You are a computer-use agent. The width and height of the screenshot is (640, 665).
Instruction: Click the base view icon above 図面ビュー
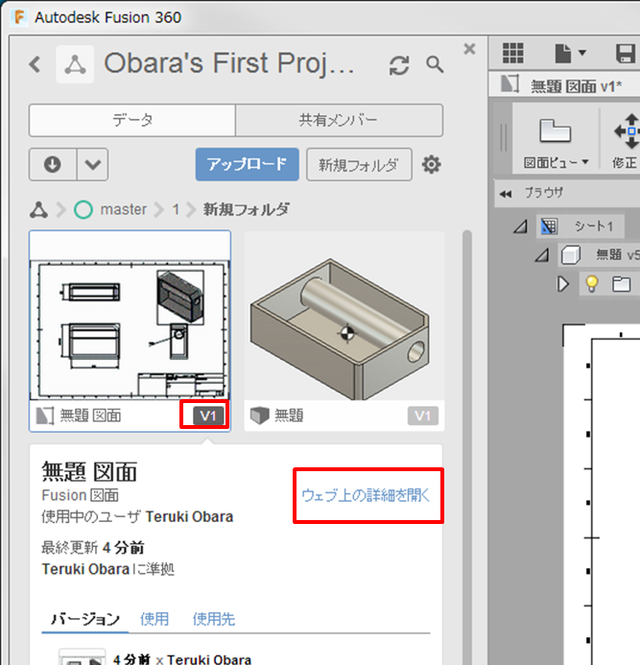555,131
